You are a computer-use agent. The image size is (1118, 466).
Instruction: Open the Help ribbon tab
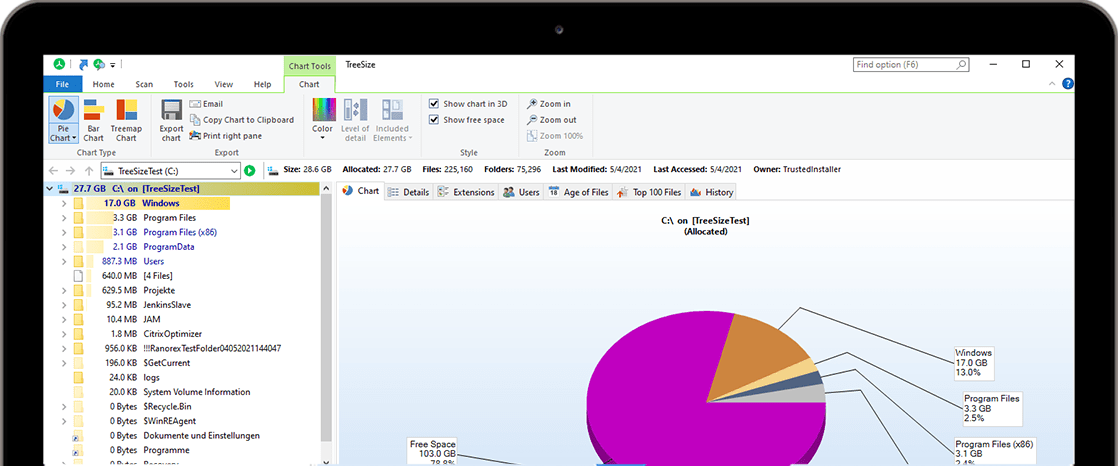click(262, 84)
